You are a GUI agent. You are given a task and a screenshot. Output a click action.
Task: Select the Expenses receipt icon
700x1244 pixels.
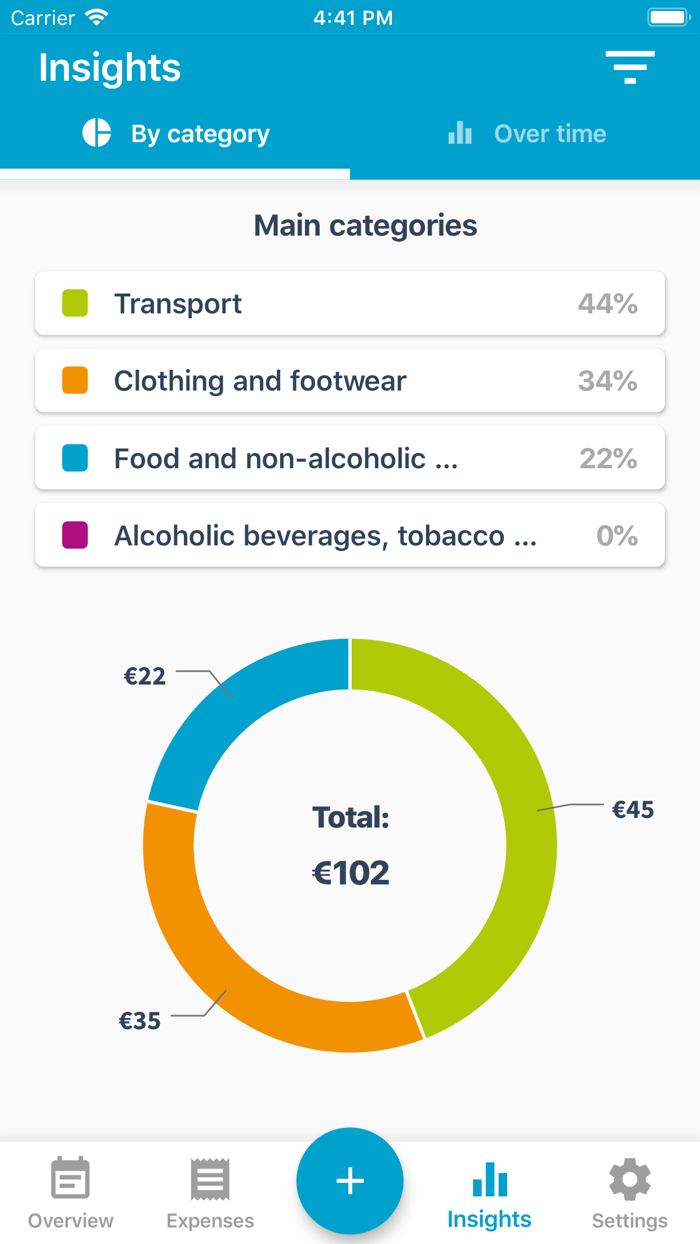click(x=209, y=1179)
